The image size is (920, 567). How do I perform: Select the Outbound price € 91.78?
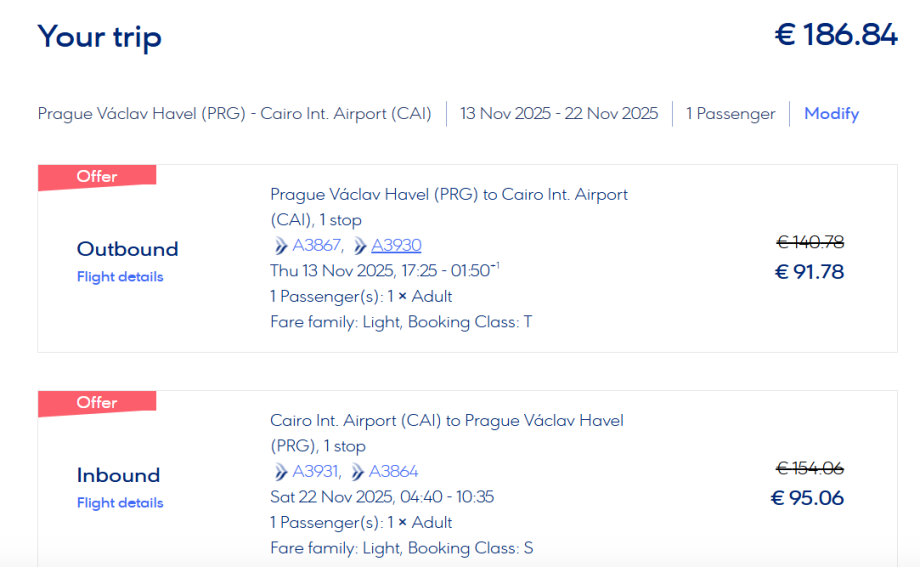[x=810, y=272]
